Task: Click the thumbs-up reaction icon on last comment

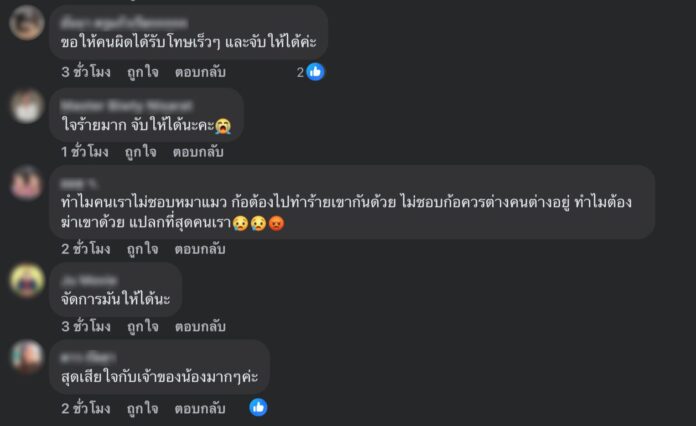Action: (x=258, y=407)
